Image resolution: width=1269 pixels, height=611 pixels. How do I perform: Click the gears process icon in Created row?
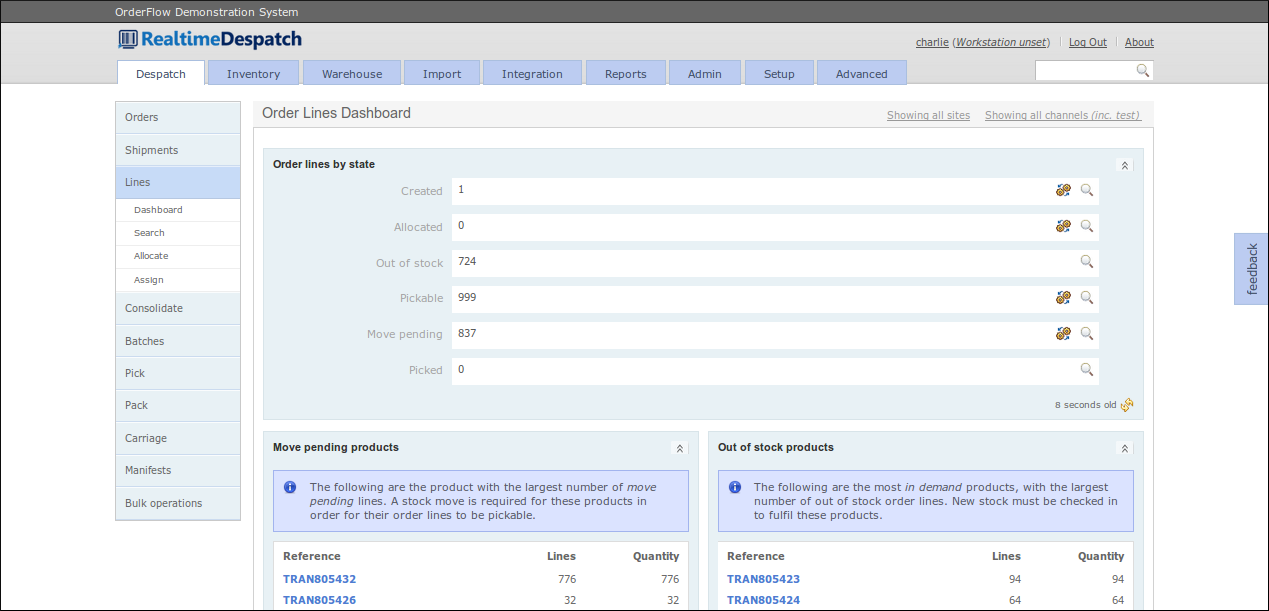[x=1063, y=190]
